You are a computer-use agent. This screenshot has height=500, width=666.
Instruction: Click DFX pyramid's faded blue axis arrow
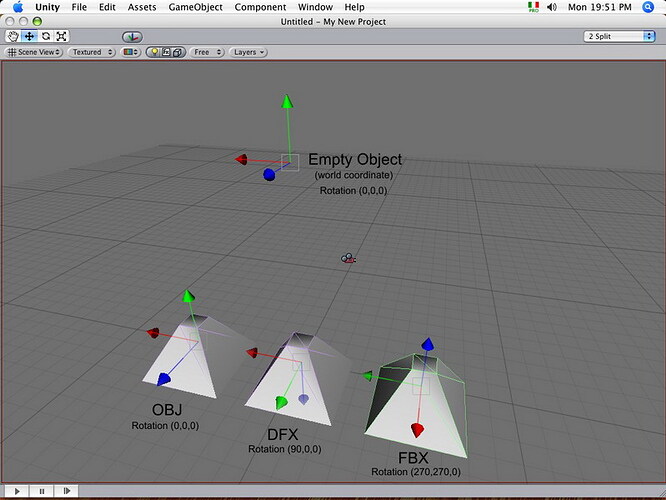pyautogui.click(x=303, y=399)
